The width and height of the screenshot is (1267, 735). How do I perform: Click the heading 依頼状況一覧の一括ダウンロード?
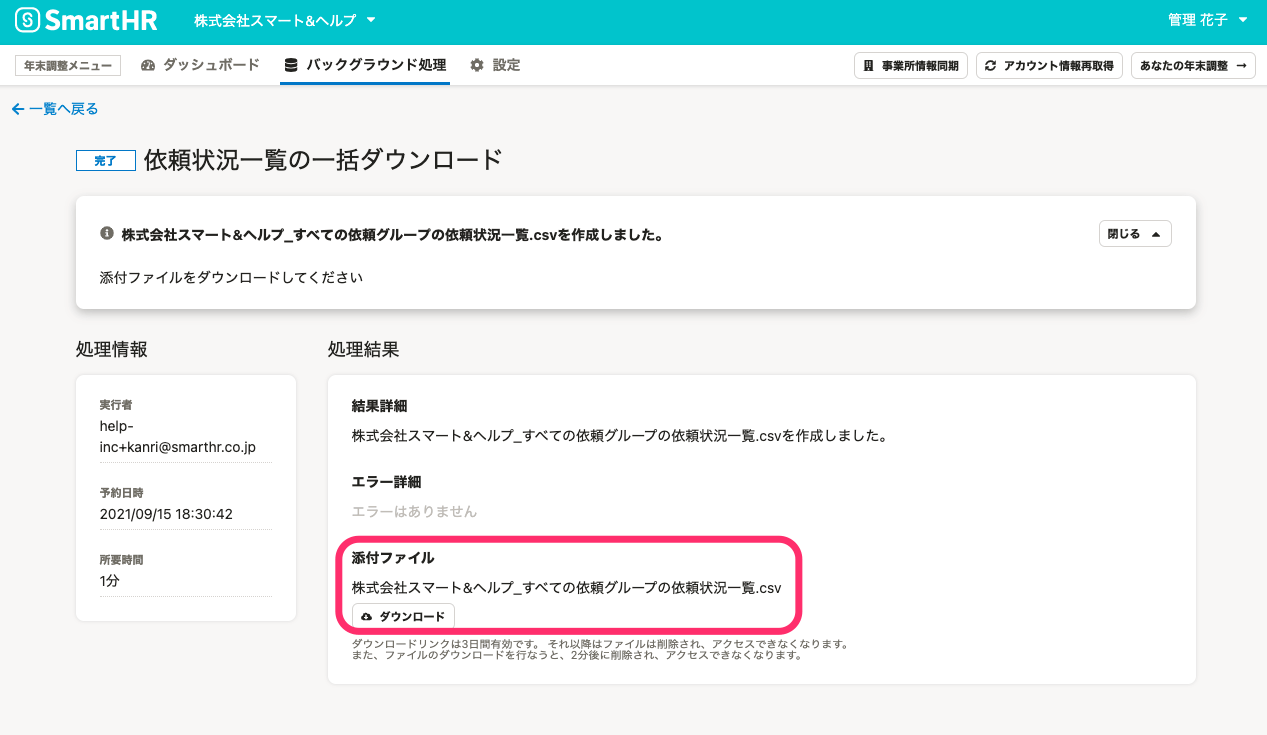(x=323, y=159)
